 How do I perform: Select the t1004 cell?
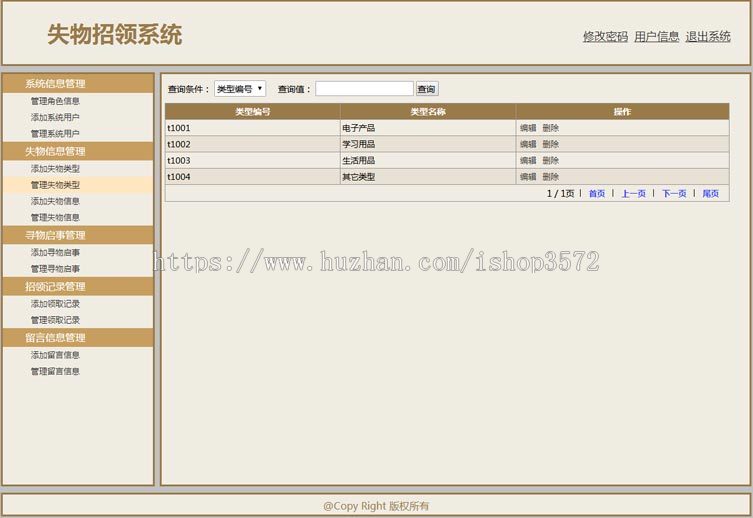click(x=253, y=177)
